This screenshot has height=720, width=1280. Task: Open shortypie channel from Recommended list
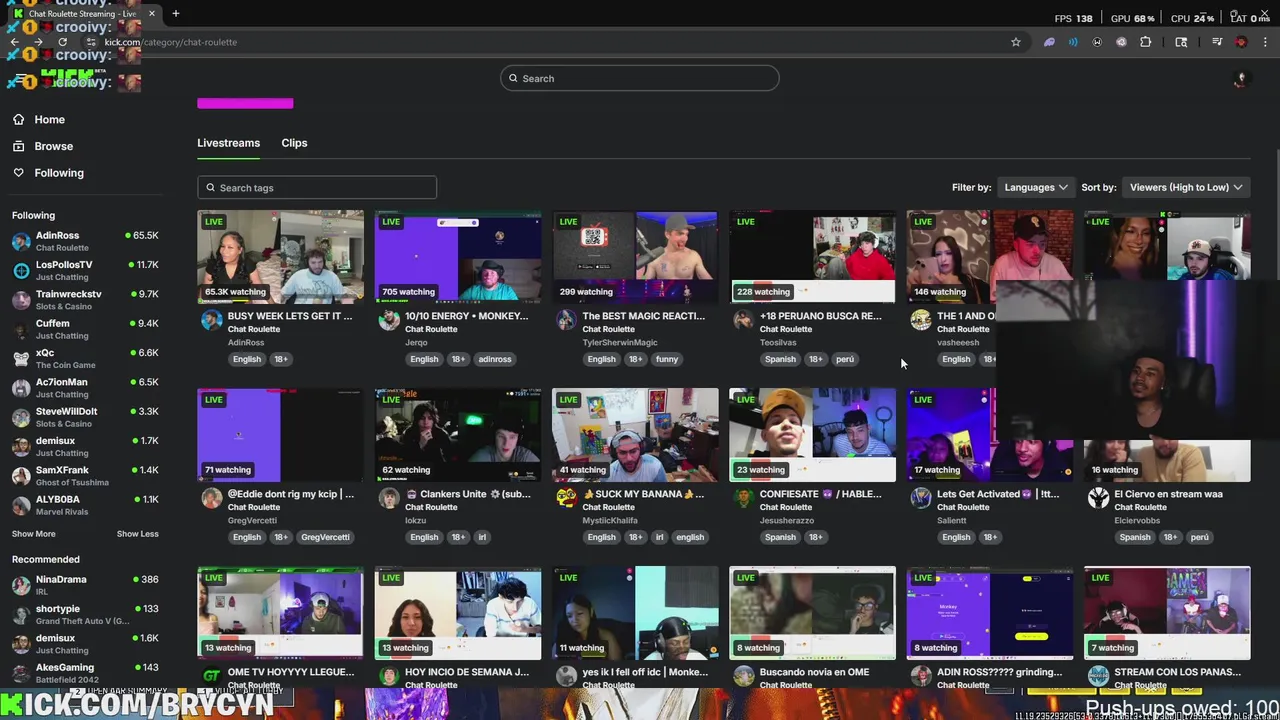pos(85,614)
